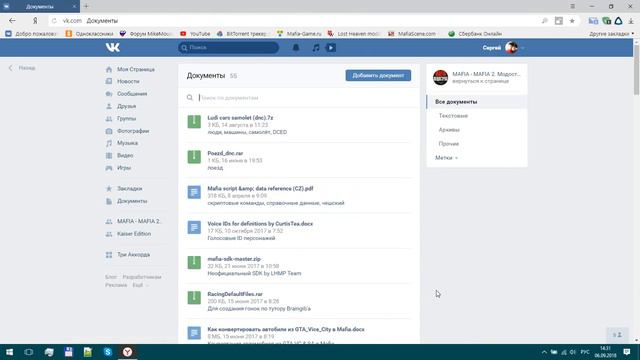Click the Voice IDs docx document icon
Image resolution: width=640 pixels, height=360 pixels.
tap(194, 227)
